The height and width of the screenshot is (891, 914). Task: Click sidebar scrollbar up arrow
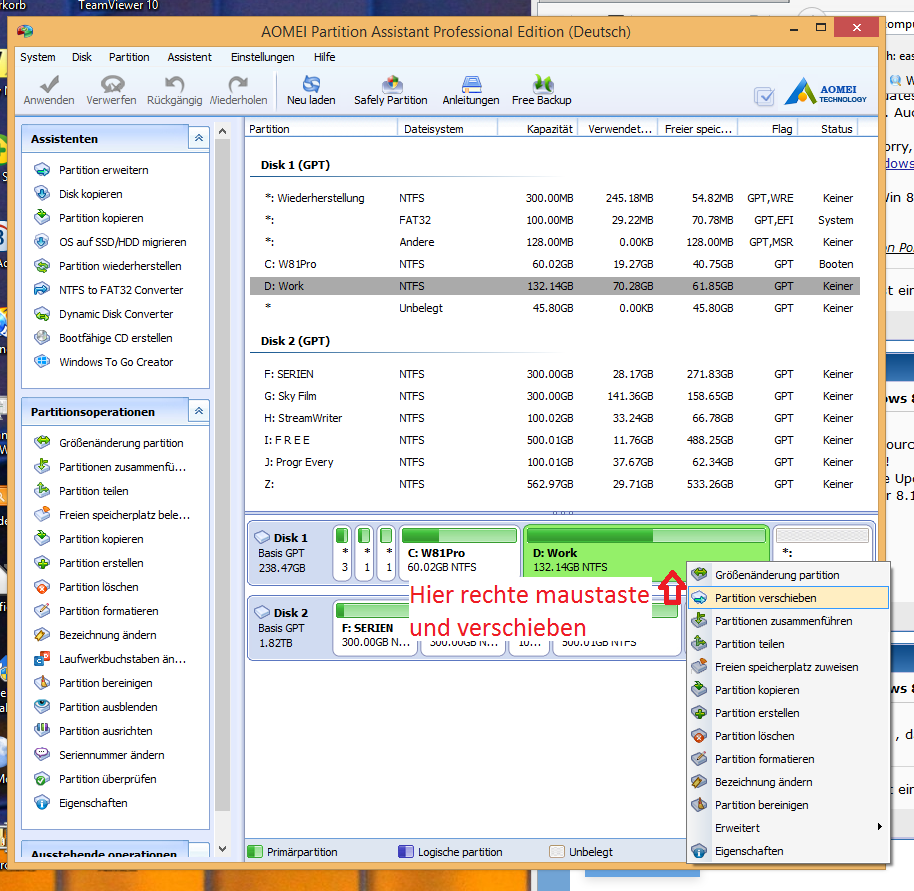pyautogui.click(x=222, y=131)
